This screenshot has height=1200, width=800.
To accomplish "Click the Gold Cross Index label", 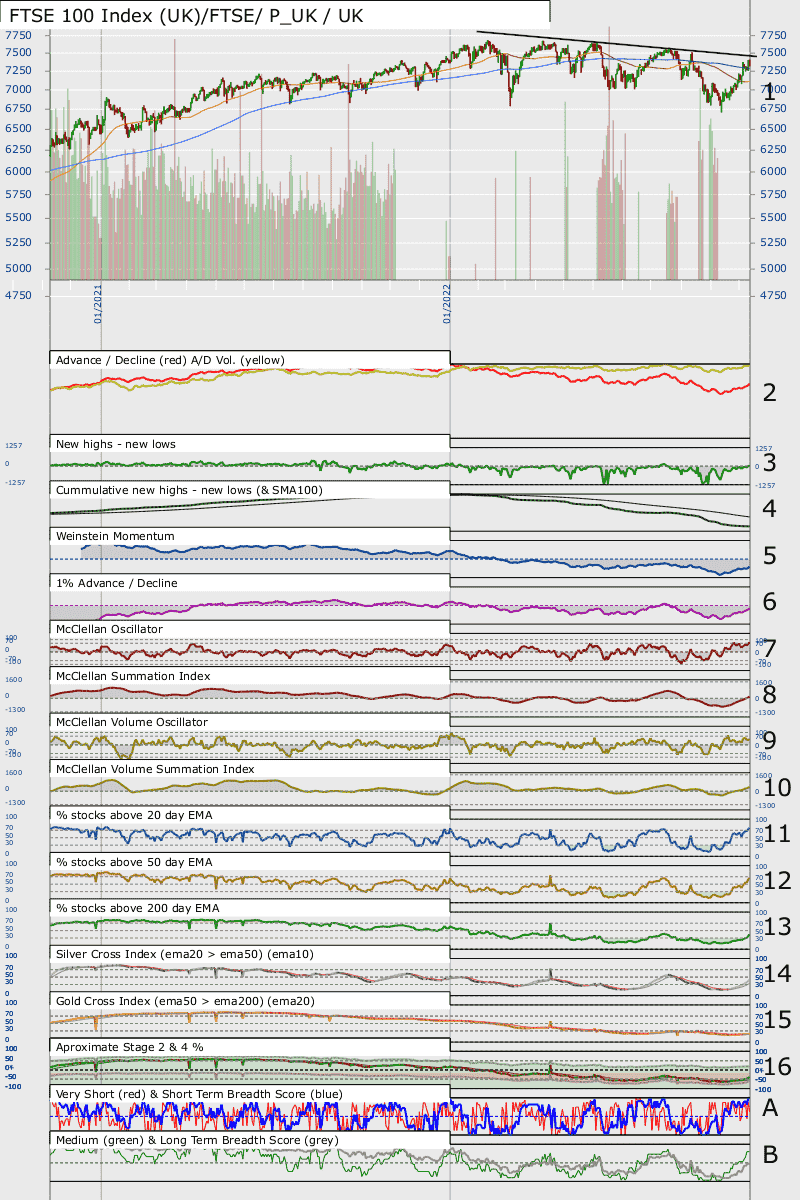I will point(187,1001).
